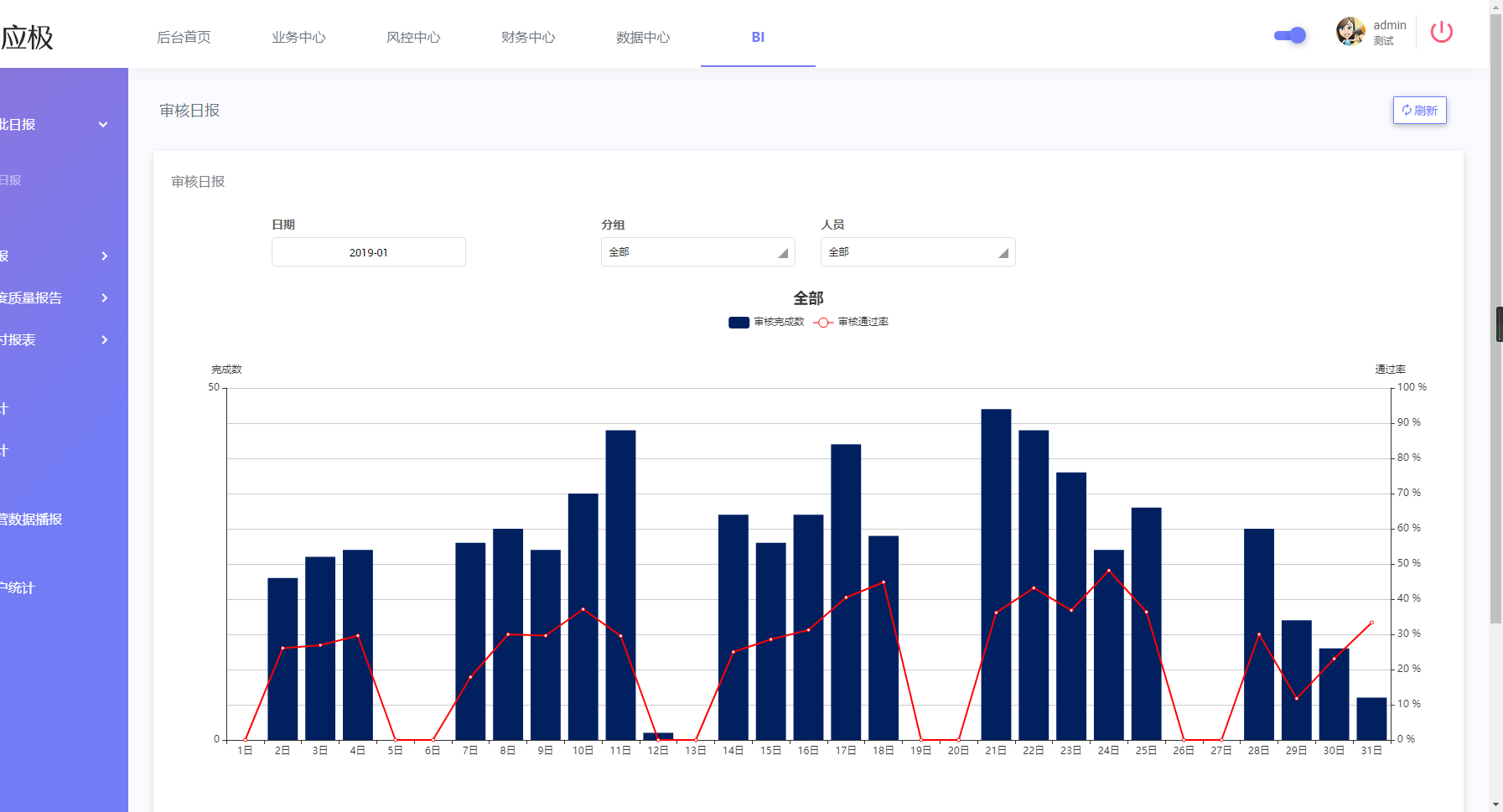Click the bar for 17日

tap(846, 592)
